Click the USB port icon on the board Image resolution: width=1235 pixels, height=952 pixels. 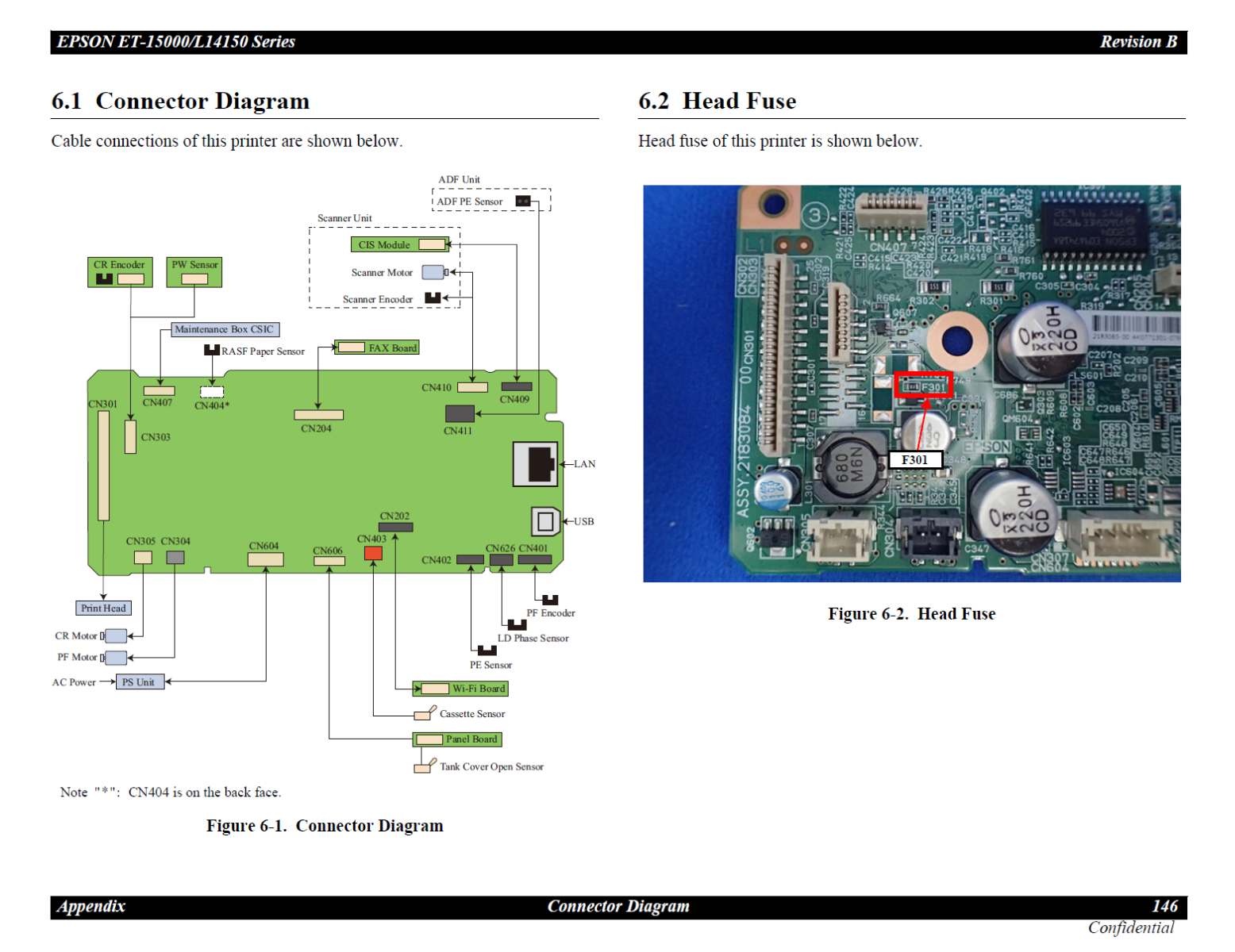545,521
